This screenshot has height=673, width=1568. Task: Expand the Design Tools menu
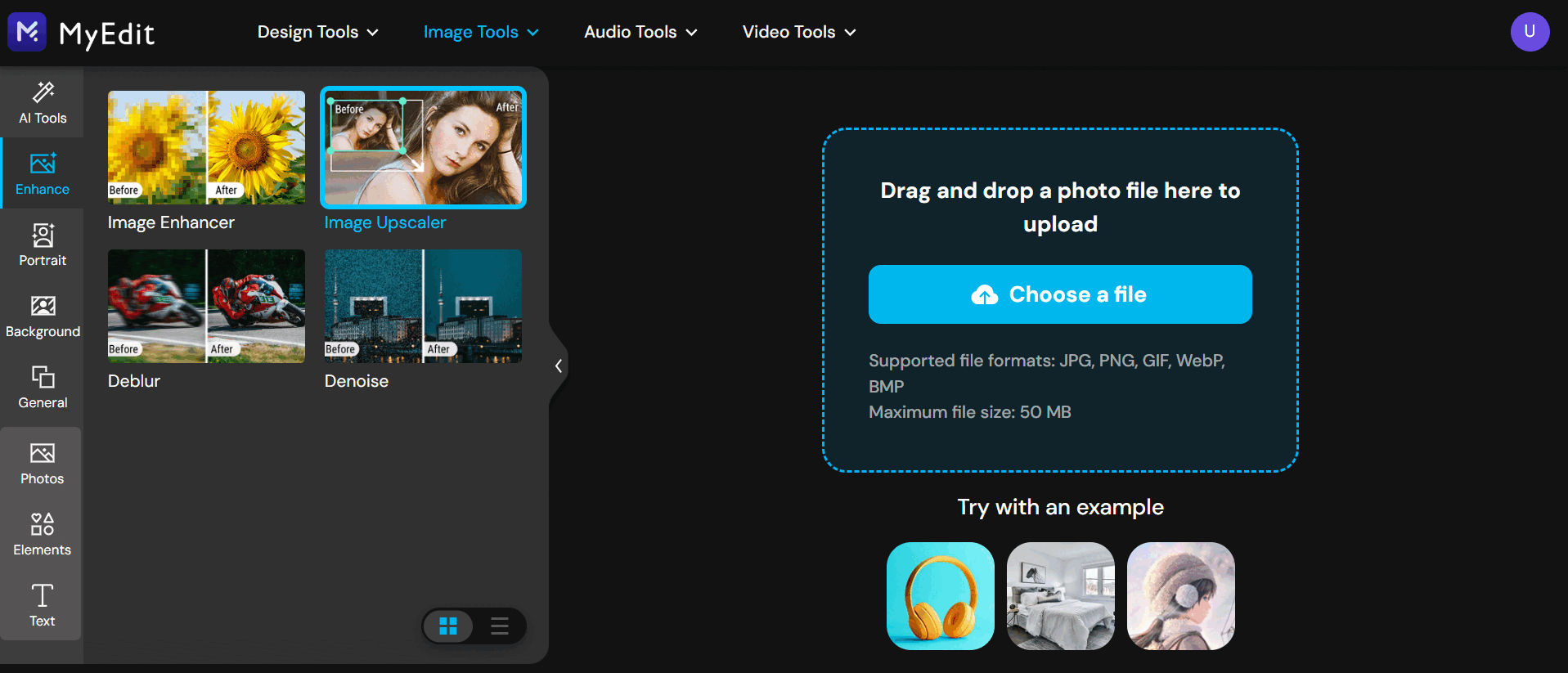pyautogui.click(x=318, y=32)
